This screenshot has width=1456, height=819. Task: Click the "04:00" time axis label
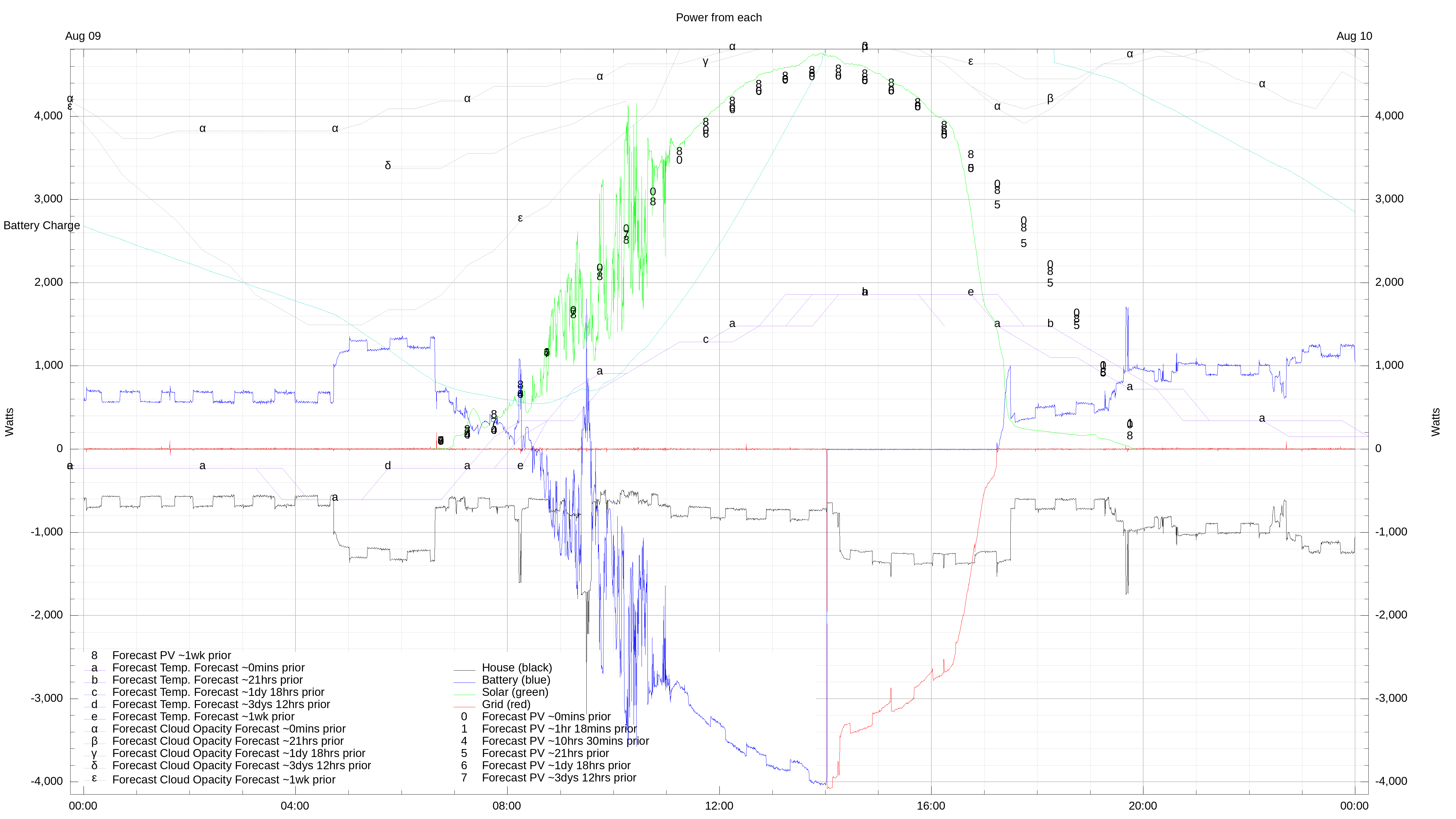click(x=295, y=806)
